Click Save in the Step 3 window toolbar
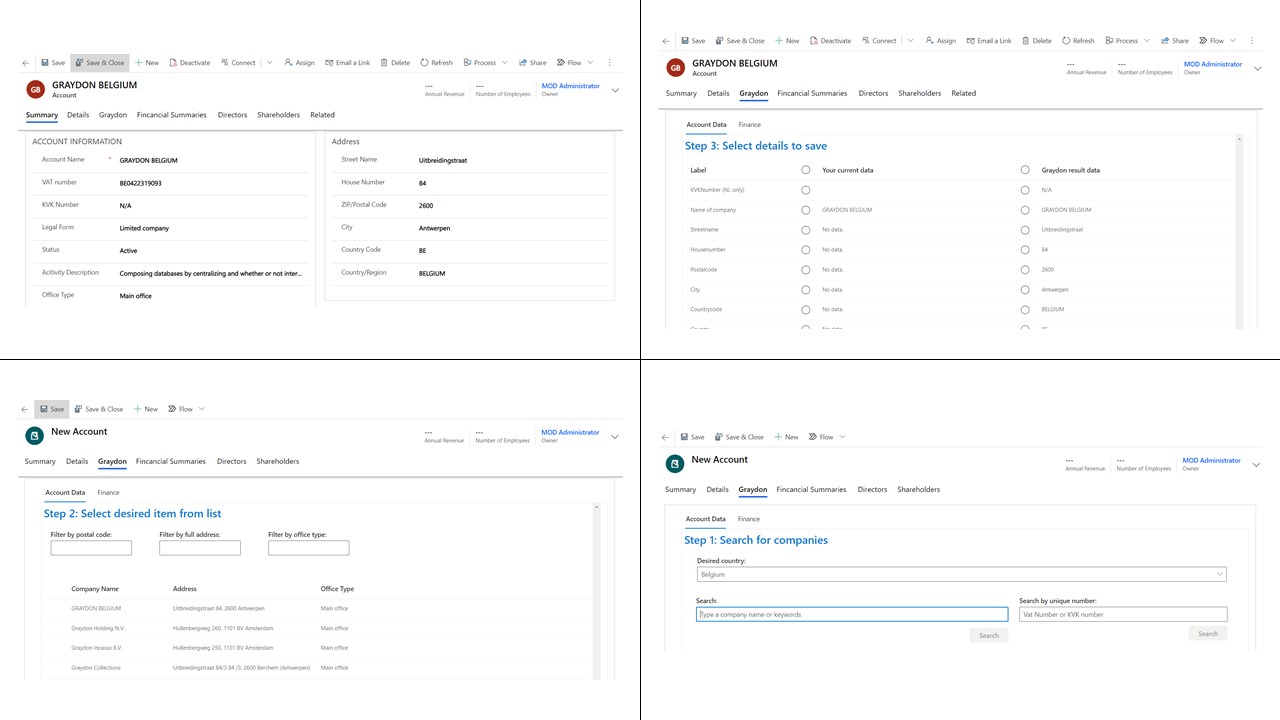This screenshot has height=720, width=1280. [693, 41]
